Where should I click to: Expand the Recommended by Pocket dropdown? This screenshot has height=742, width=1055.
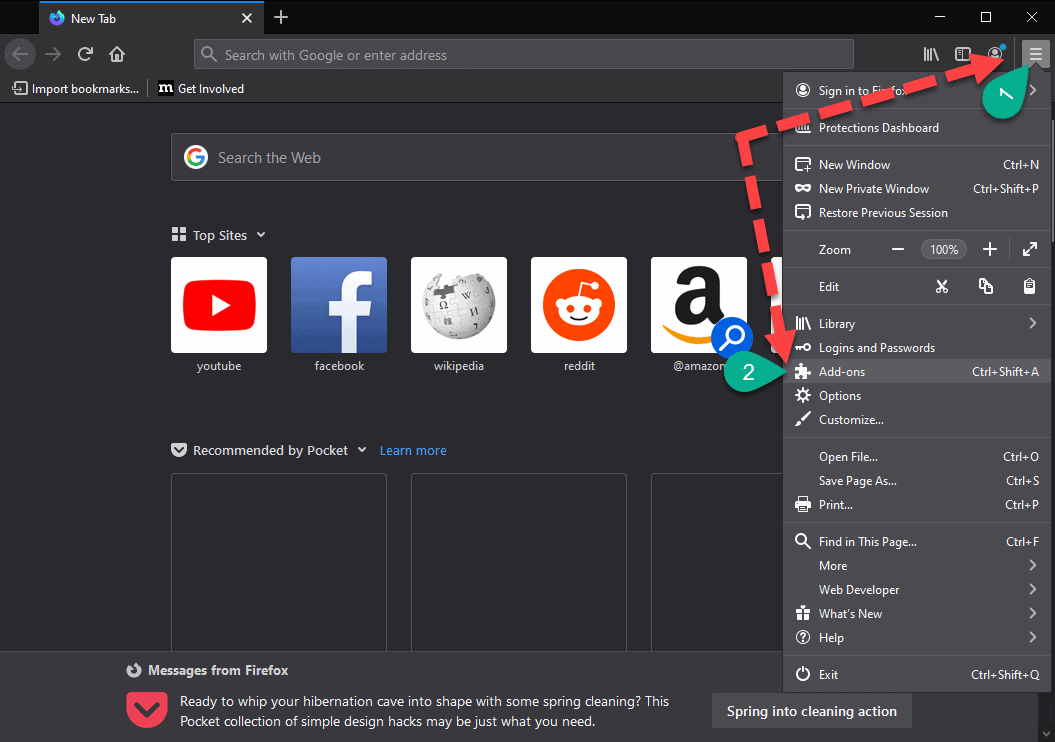(362, 450)
